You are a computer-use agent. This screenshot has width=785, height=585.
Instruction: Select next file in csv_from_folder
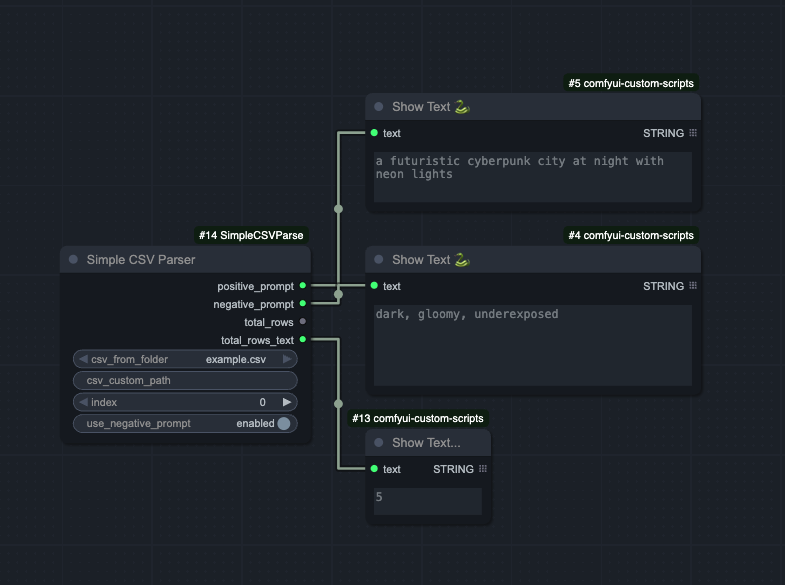(x=287, y=359)
